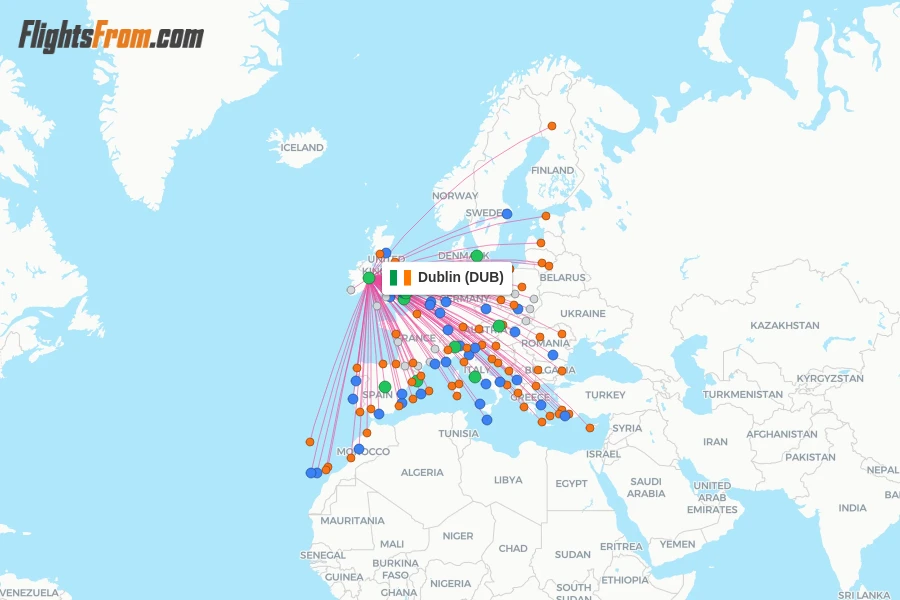The height and width of the screenshot is (600, 900).
Task: Click the Irish flag in Dublin label
Action: [400, 278]
